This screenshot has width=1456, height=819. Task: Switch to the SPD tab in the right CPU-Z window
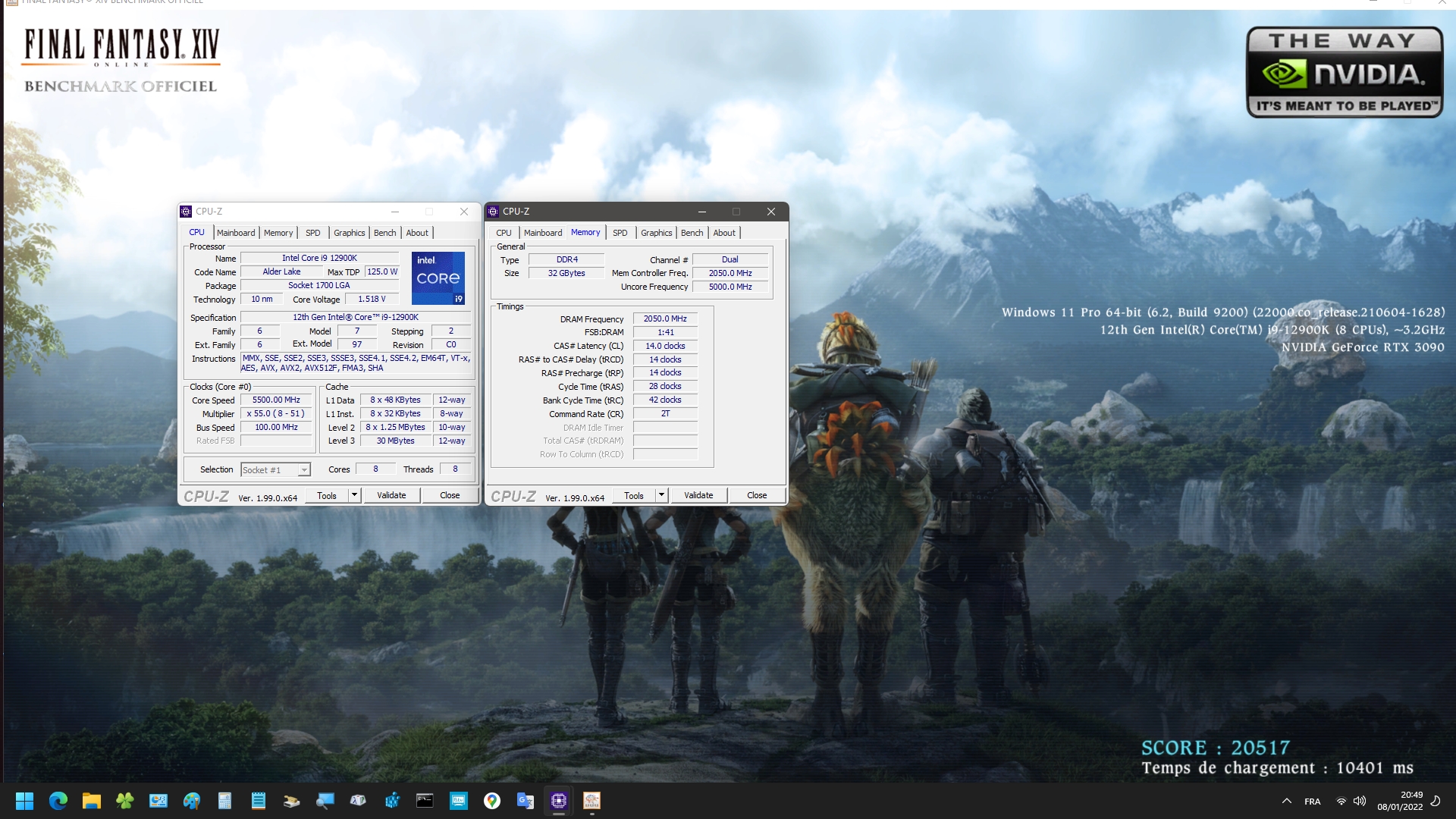620,233
